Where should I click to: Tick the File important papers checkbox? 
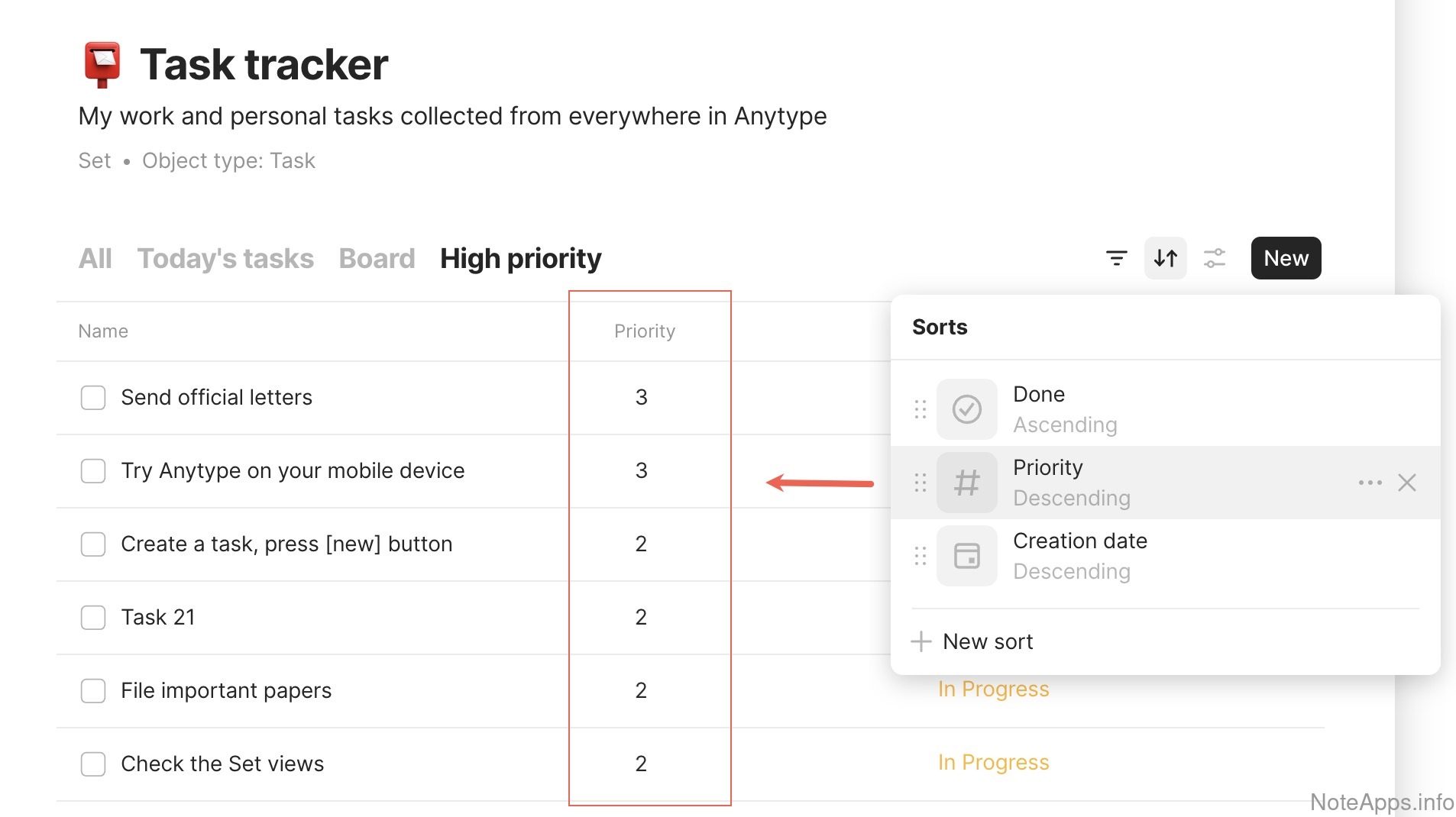pos(93,690)
